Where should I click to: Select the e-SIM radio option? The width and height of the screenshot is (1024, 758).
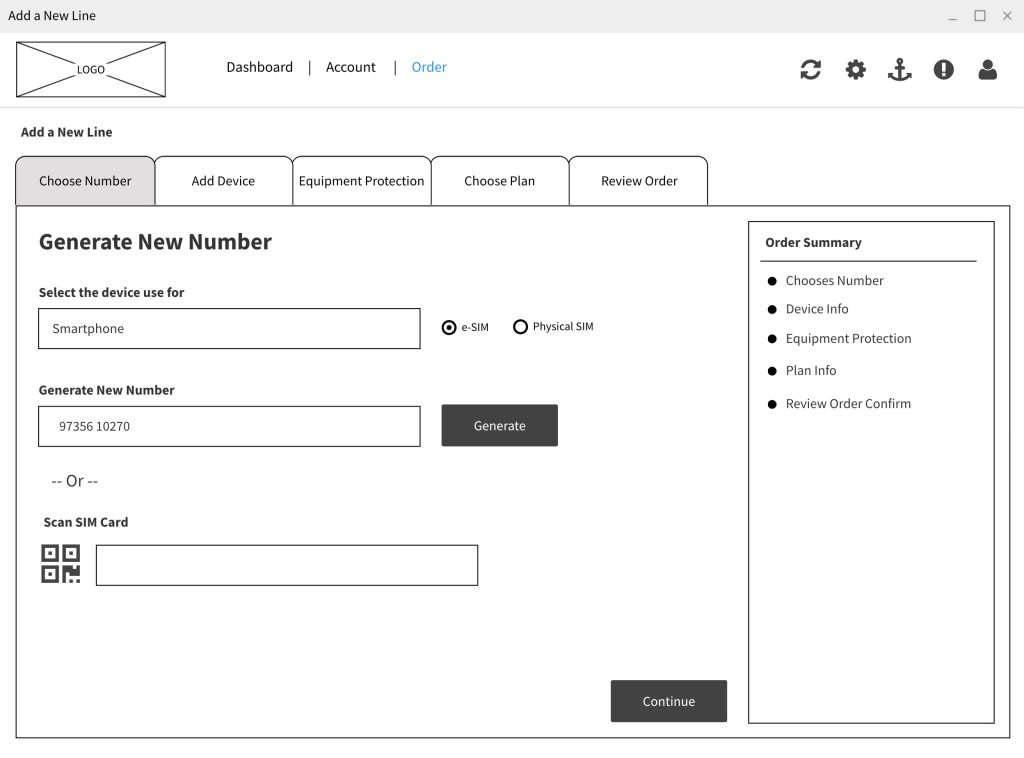[449, 327]
